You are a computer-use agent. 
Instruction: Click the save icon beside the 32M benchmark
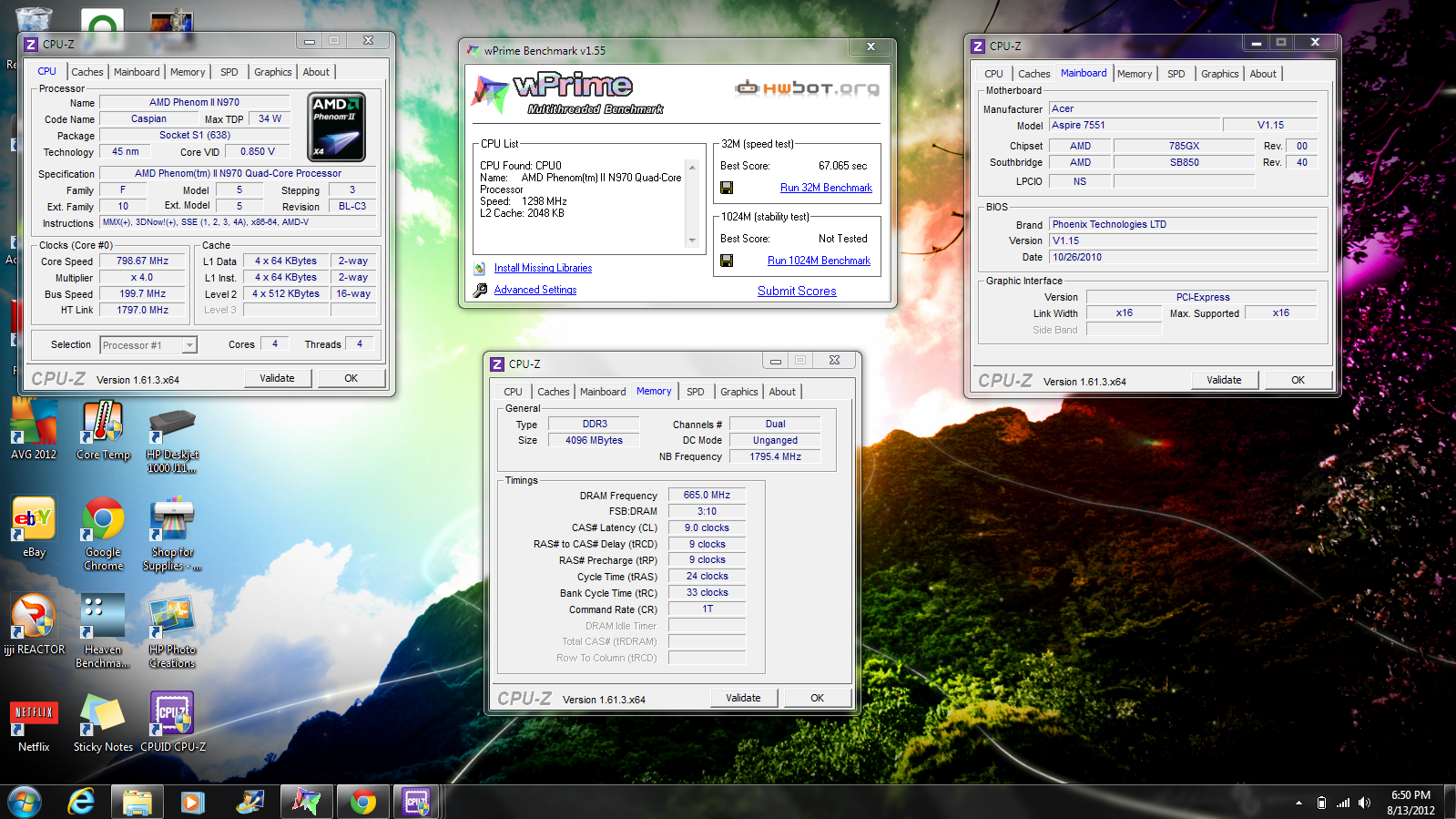(727, 188)
